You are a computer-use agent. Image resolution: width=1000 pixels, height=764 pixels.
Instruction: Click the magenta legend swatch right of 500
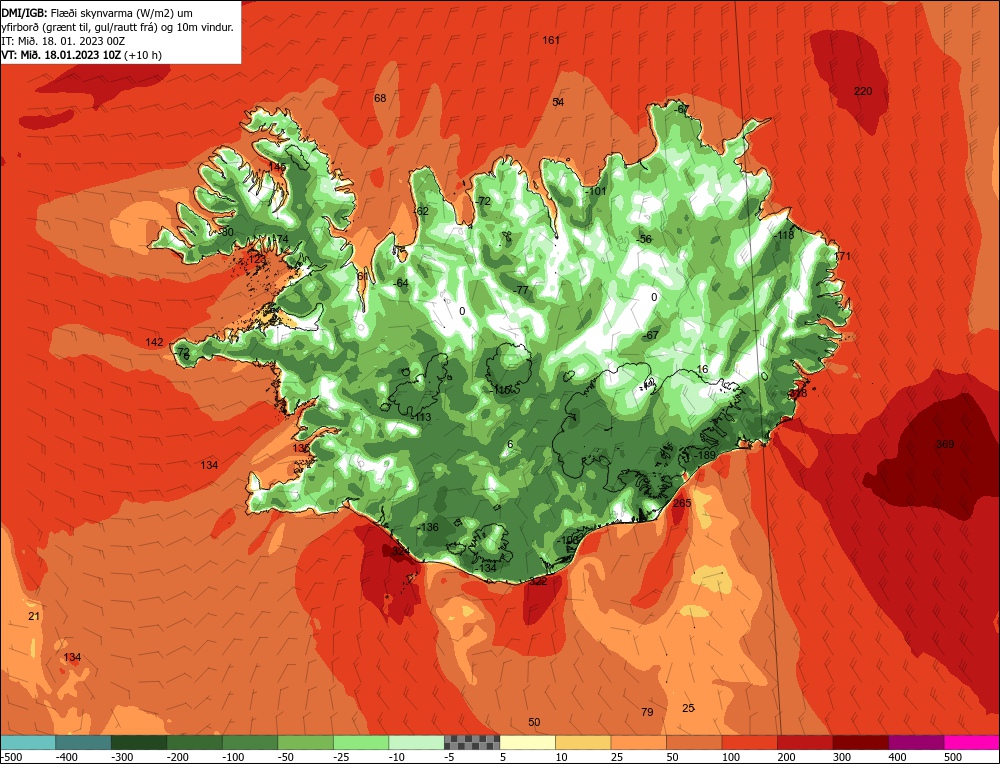click(x=971, y=742)
